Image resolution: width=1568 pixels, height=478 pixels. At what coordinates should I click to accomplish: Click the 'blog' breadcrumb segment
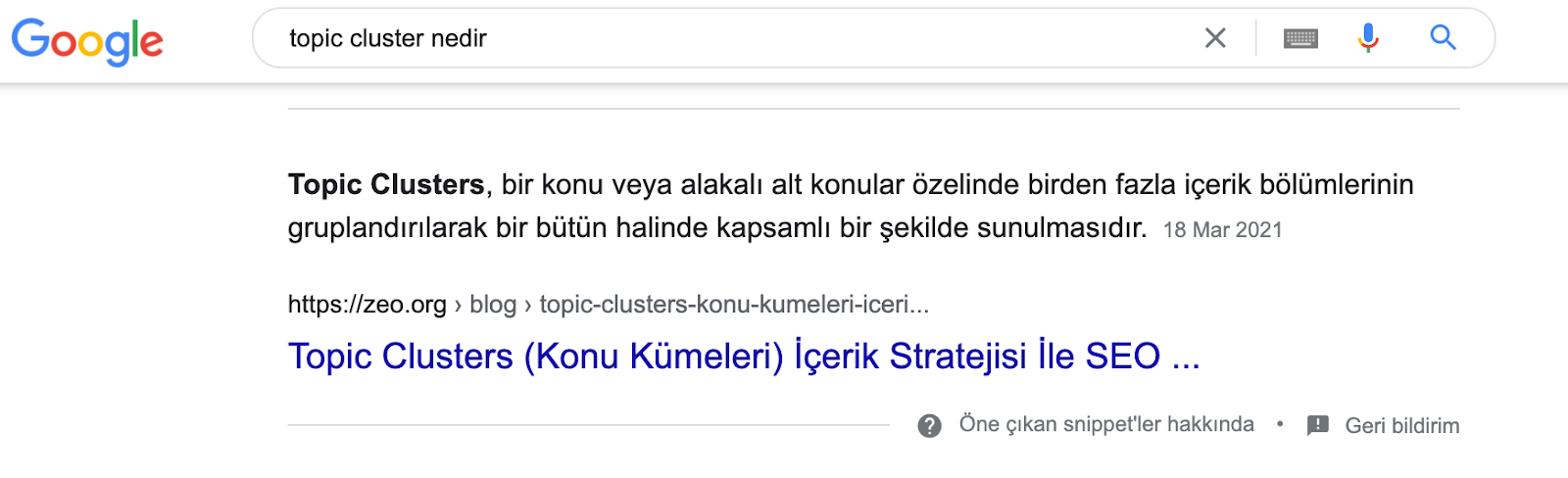[x=493, y=305]
